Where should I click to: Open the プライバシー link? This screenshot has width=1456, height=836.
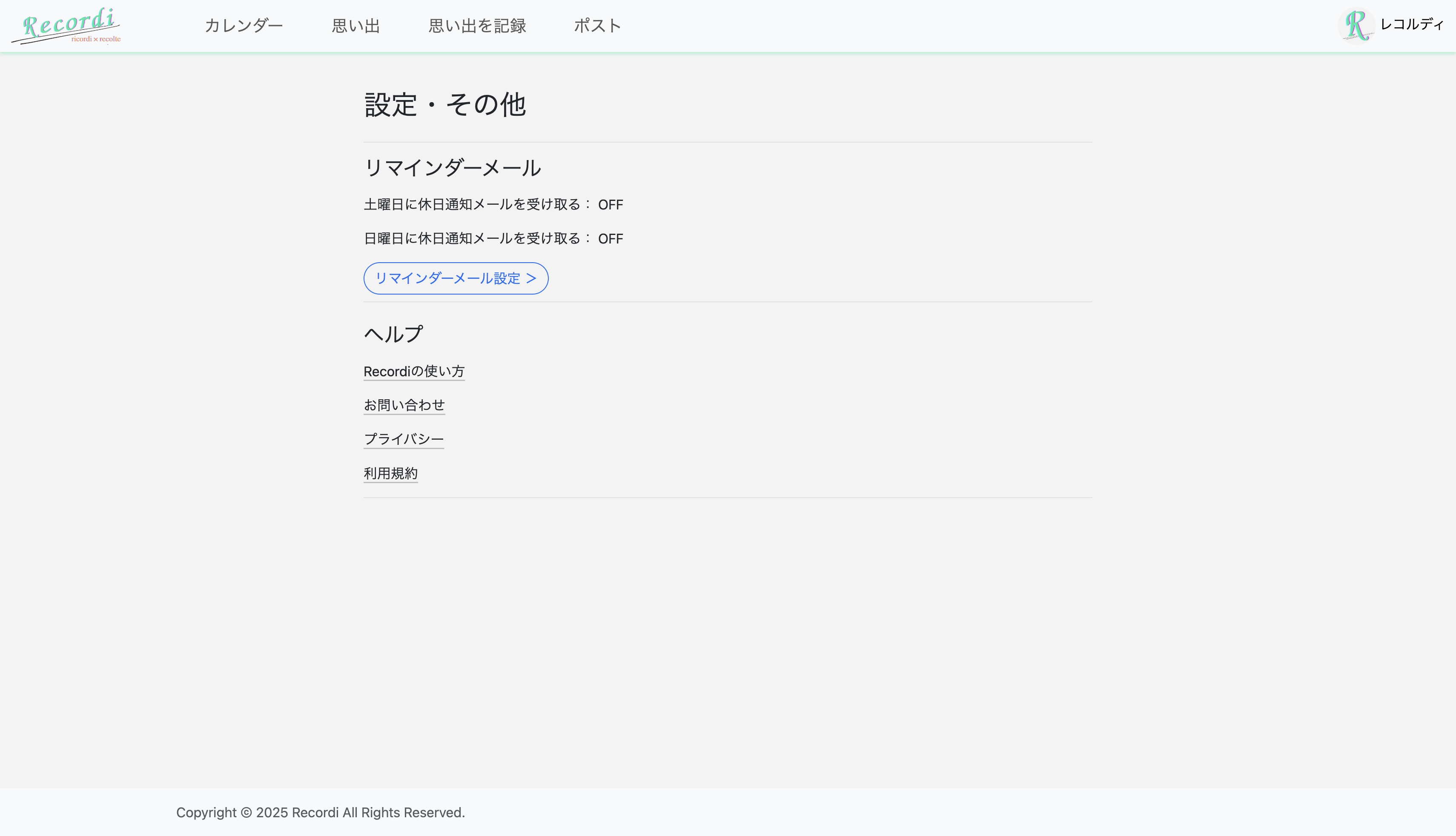[x=404, y=439]
